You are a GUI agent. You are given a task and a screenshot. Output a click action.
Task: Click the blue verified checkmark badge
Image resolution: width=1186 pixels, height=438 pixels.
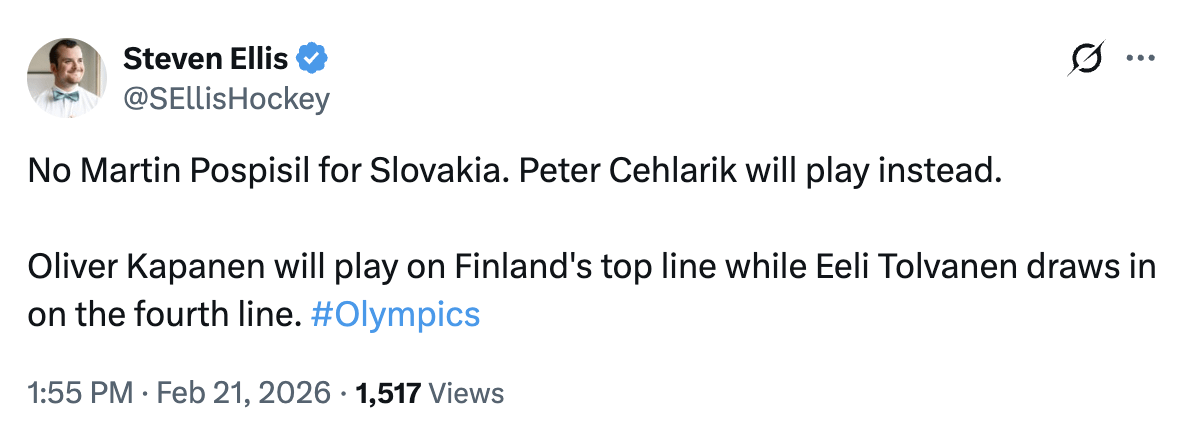[312, 61]
